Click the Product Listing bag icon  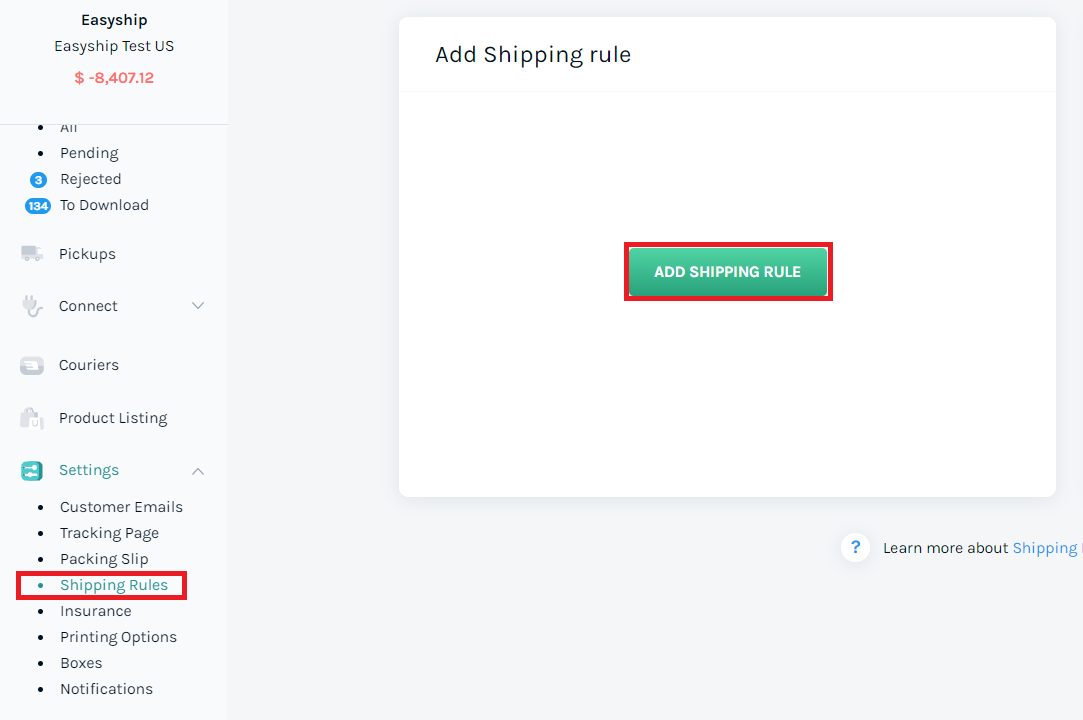[32, 418]
